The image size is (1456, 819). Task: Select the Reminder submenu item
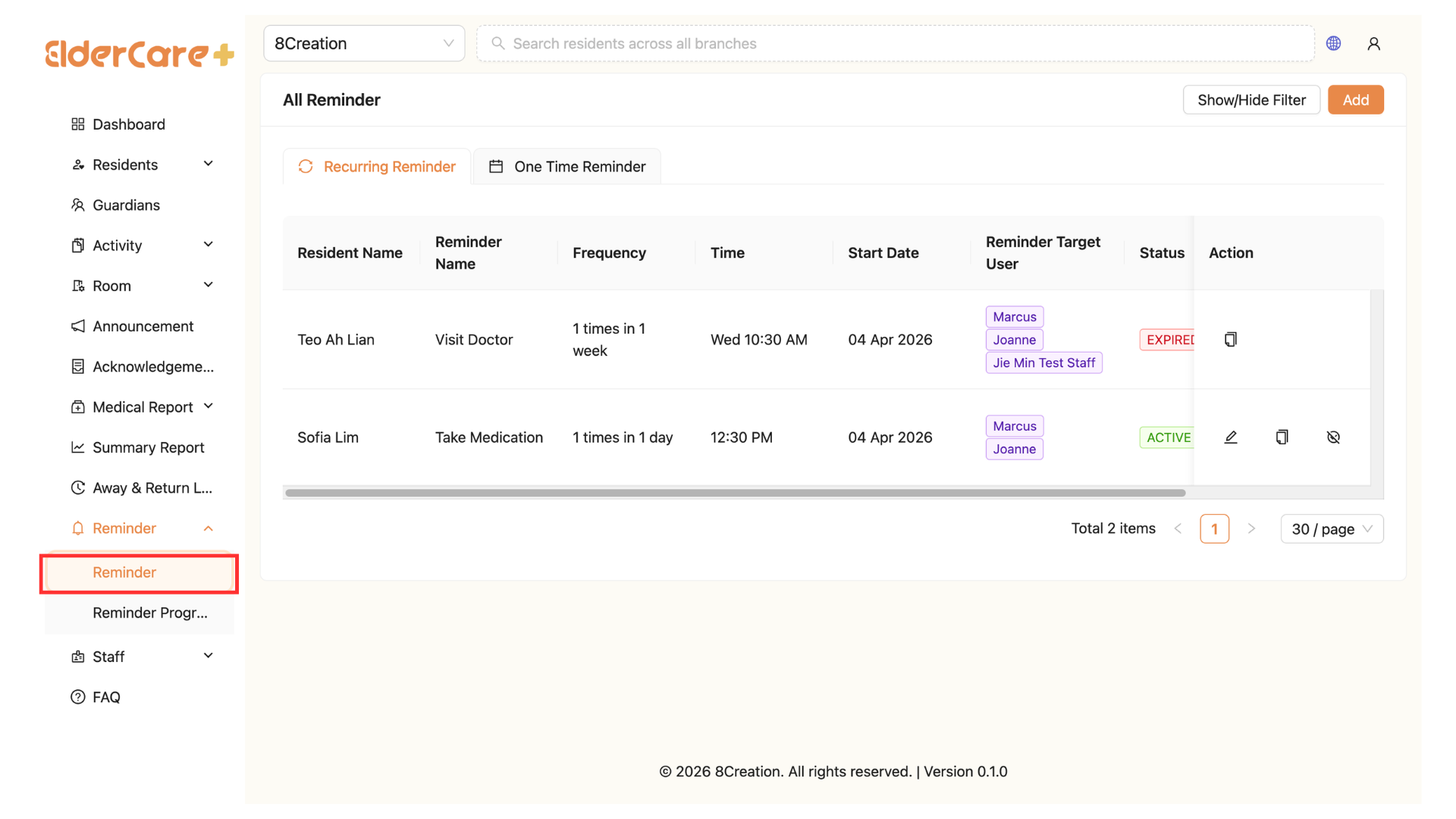[140, 573]
